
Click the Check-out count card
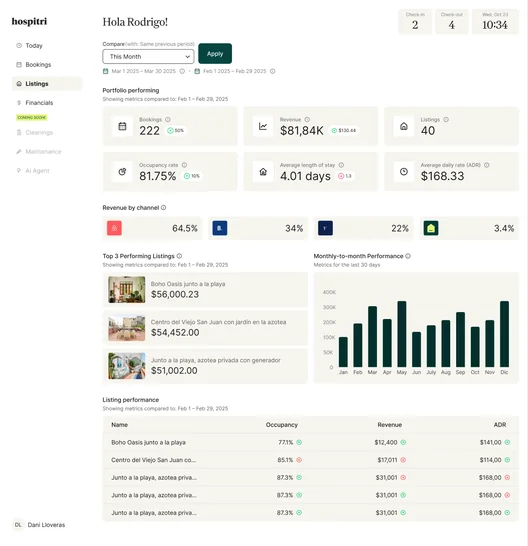452,22
